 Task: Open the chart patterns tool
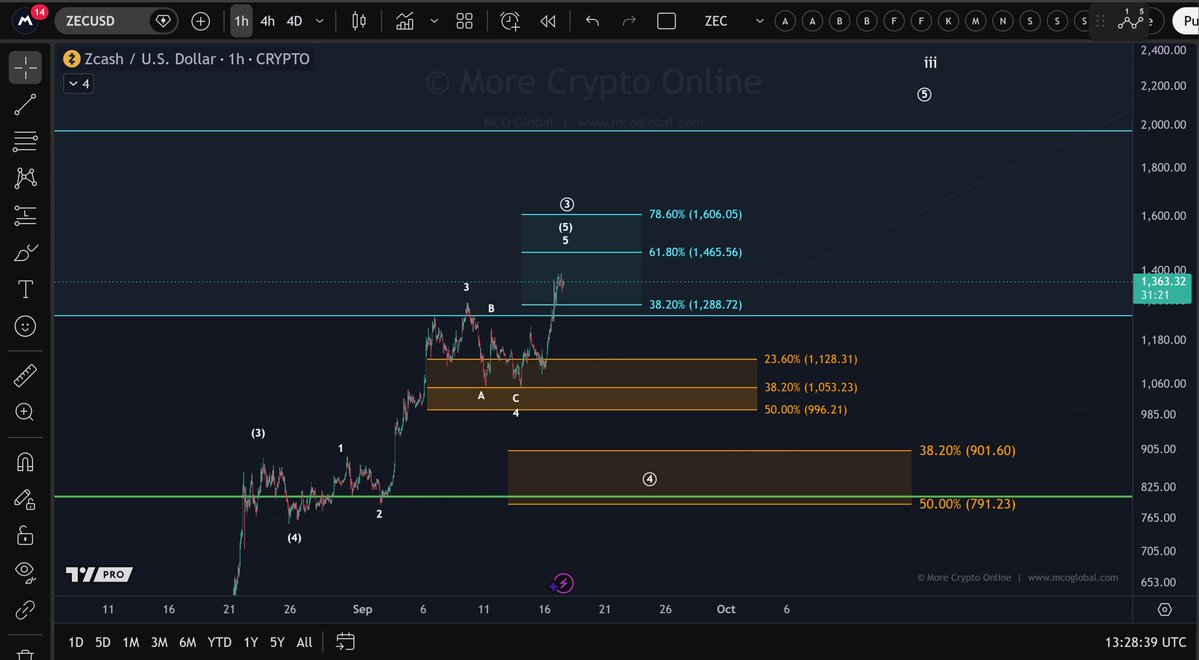[25, 178]
